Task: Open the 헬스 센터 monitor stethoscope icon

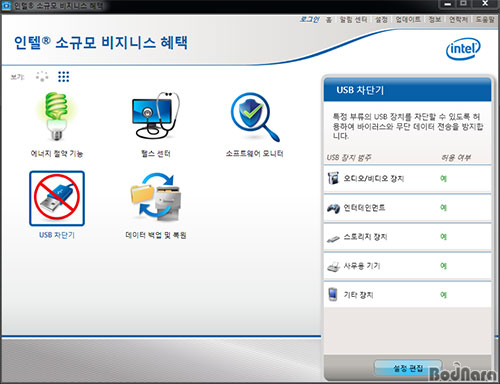Action: tap(156, 115)
